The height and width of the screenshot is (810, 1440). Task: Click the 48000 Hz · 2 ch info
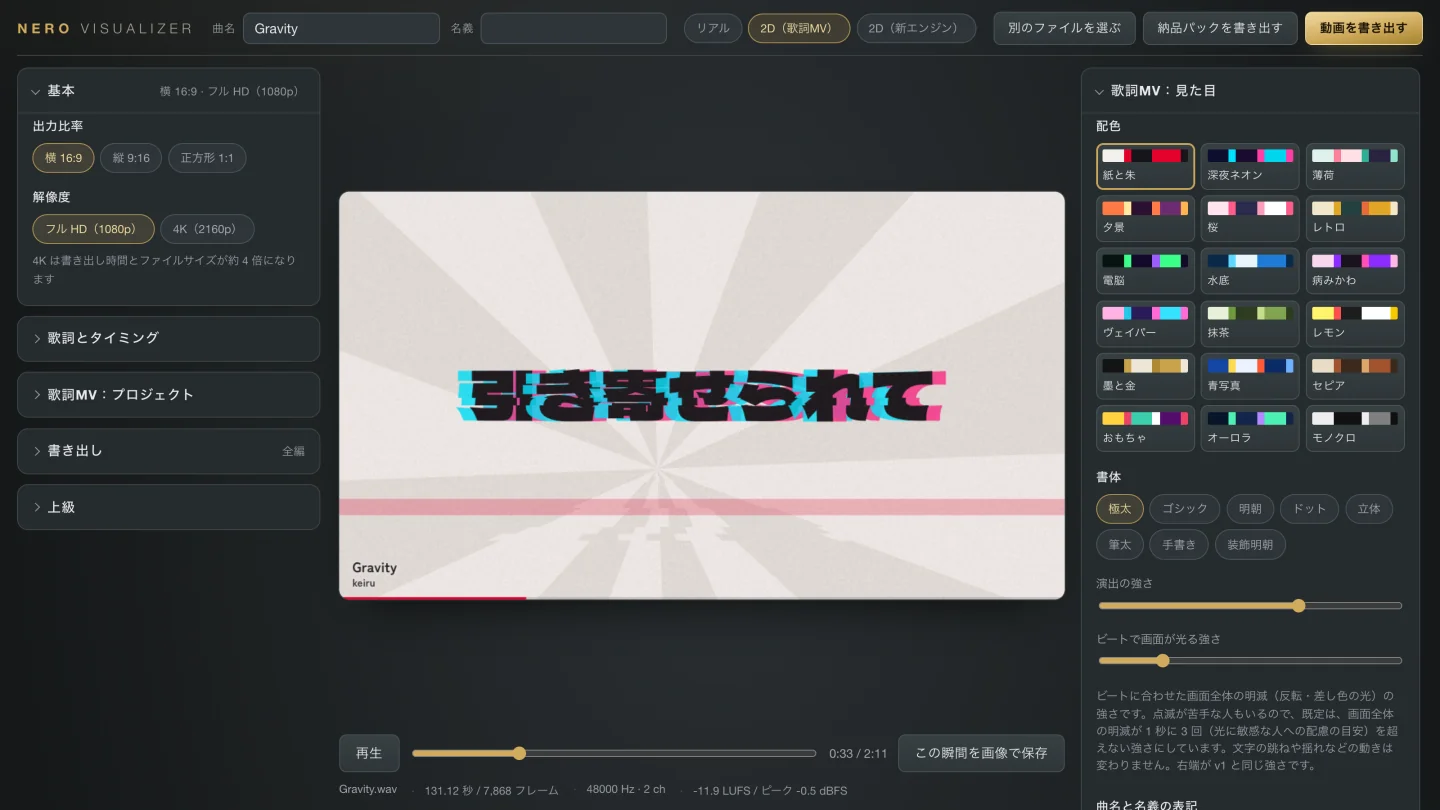[x=626, y=790]
